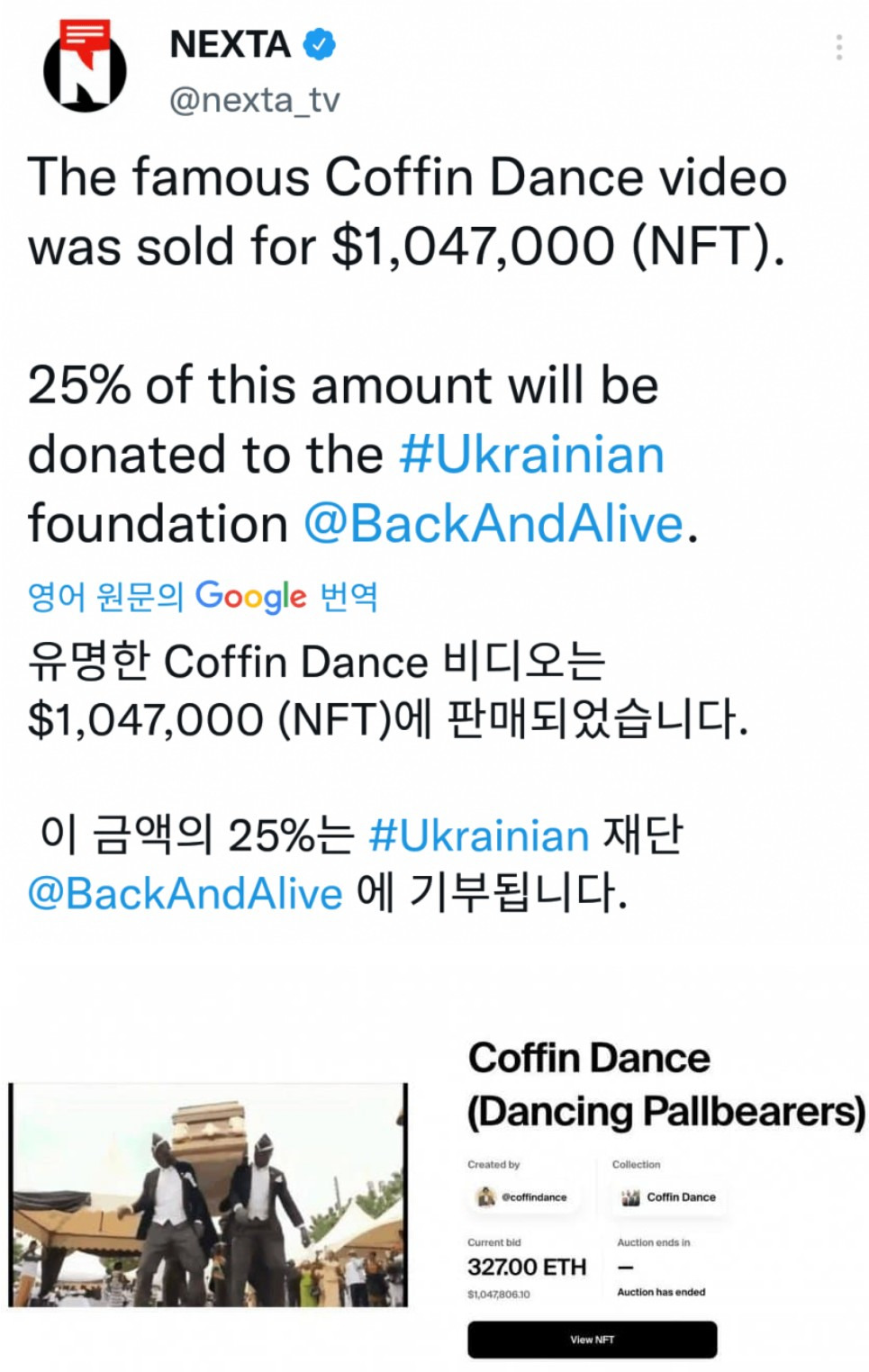869x1372 pixels.
Task: Click the Coffin Dance collection icon
Action: 630,1197
